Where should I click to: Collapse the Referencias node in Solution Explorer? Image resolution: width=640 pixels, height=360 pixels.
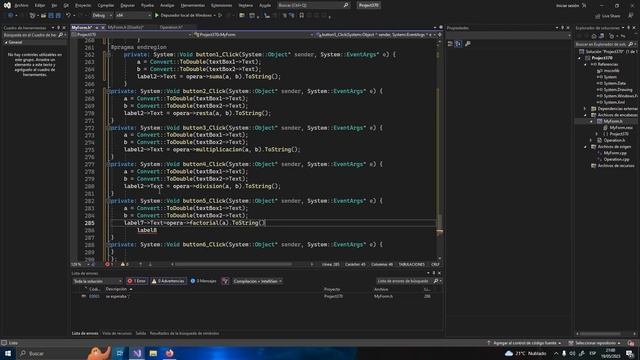click(586, 64)
